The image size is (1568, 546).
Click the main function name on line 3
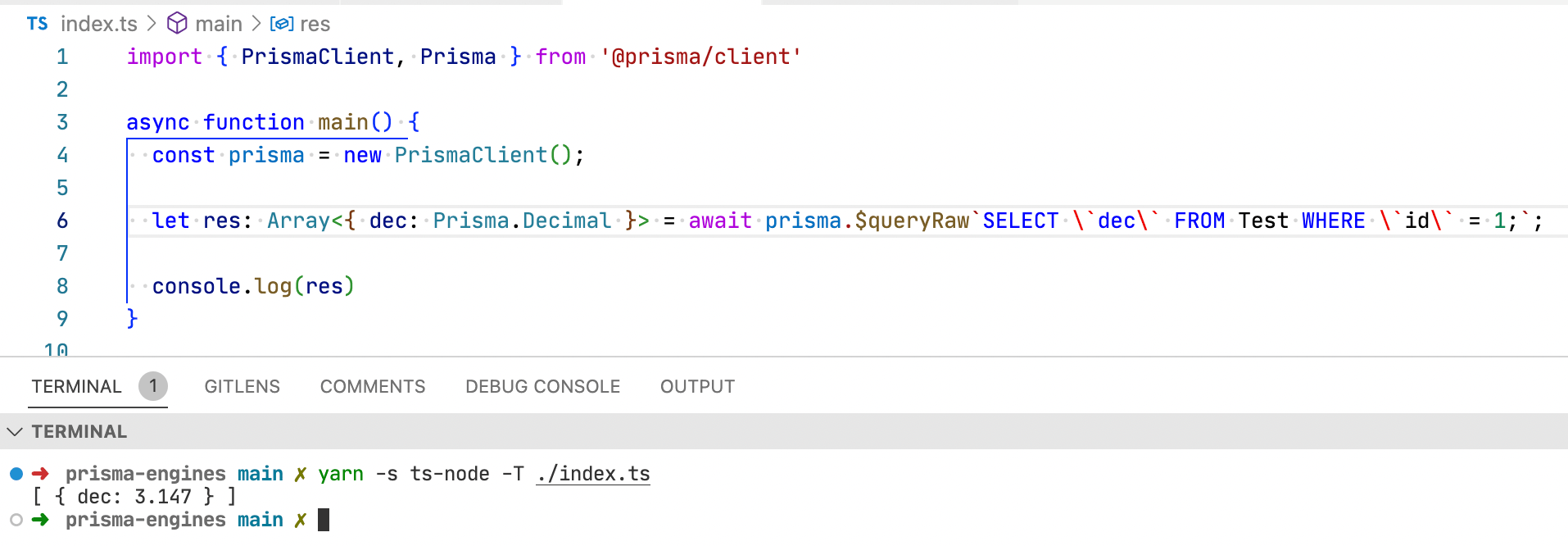(343, 122)
